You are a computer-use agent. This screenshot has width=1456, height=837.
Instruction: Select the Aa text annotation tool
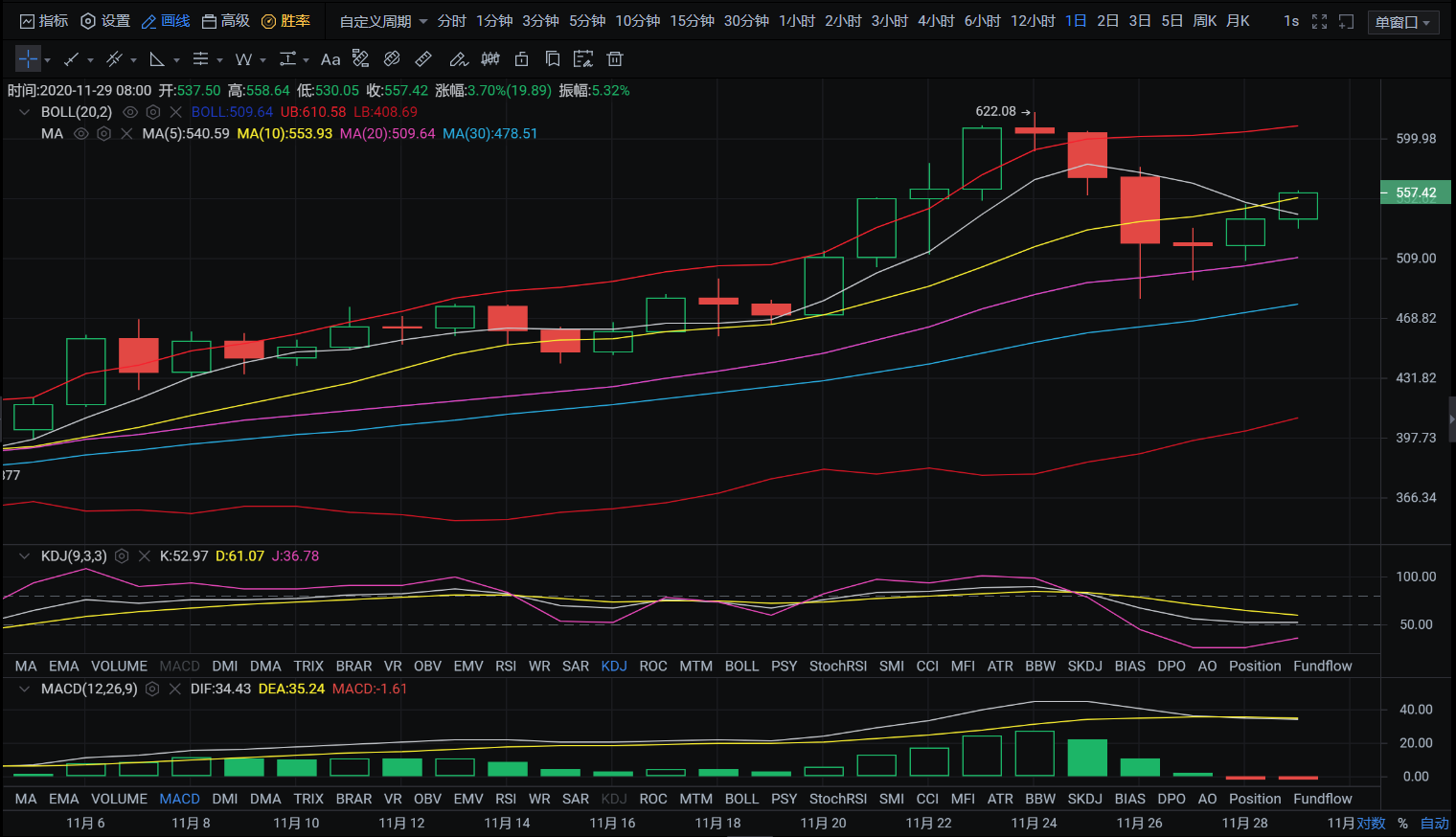[x=330, y=59]
